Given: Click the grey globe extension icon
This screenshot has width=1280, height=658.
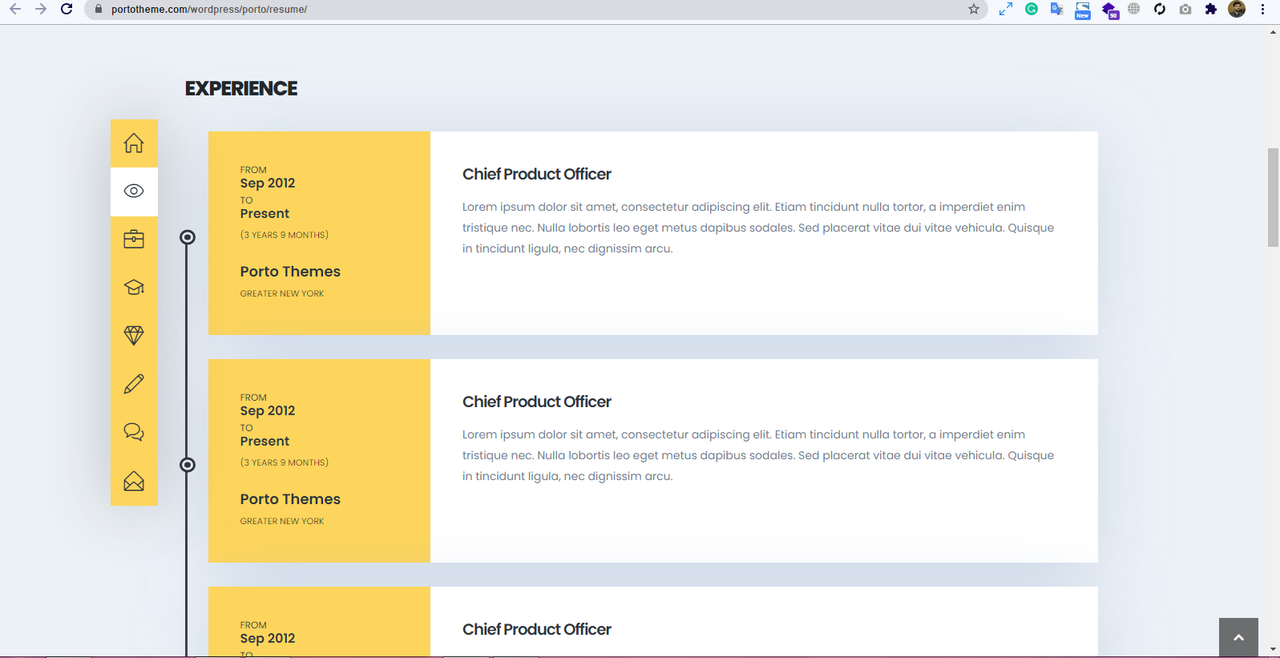Looking at the screenshot, I should pos(1134,9).
